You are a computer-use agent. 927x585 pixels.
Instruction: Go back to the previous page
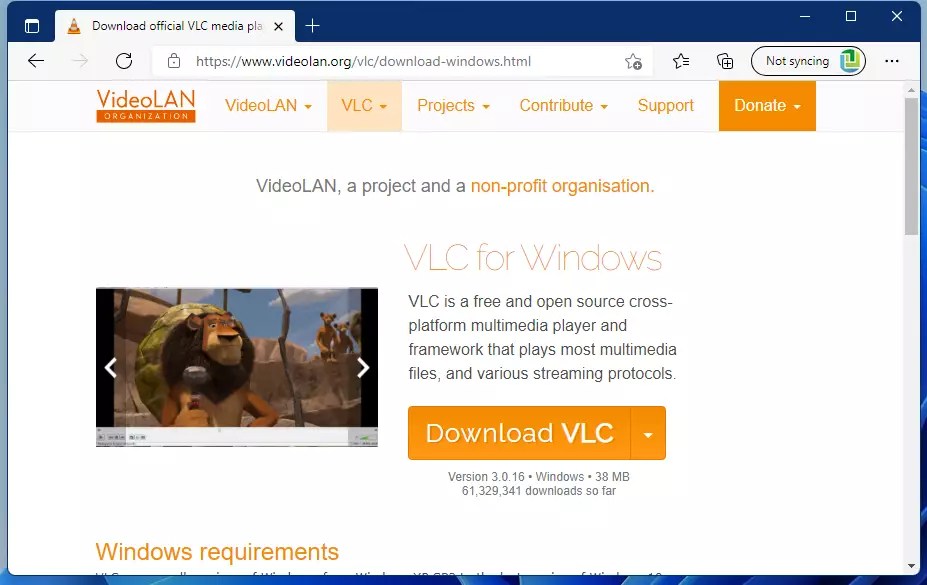pyautogui.click(x=36, y=61)
